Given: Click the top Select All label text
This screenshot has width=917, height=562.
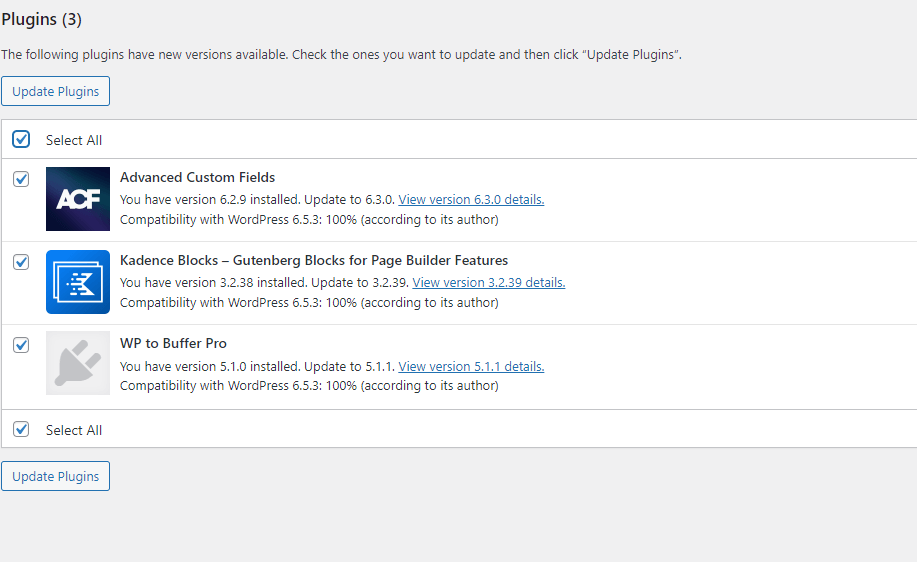Looking at the screenshot, I should [x=74, y=141].
